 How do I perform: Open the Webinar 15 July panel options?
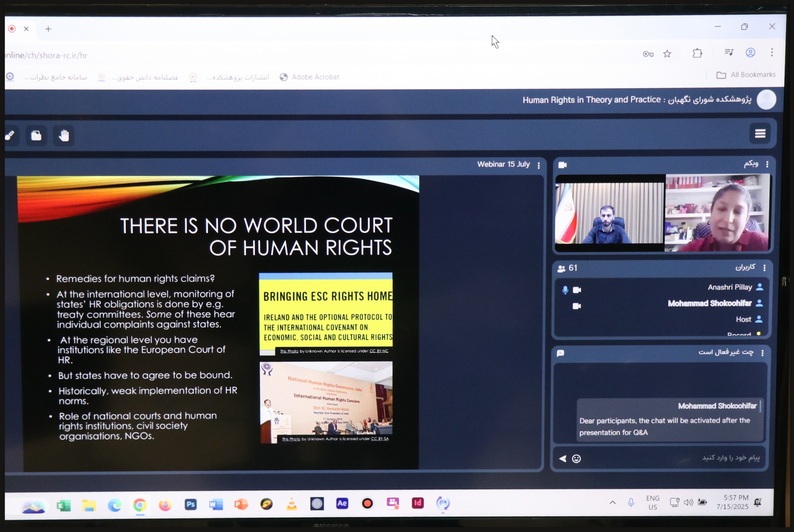(539, 165)
